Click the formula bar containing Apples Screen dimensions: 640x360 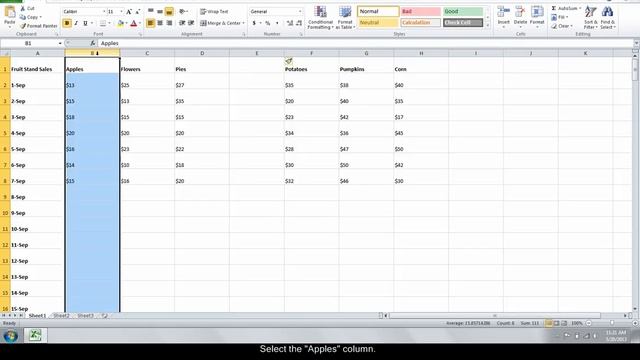(365, 43)
